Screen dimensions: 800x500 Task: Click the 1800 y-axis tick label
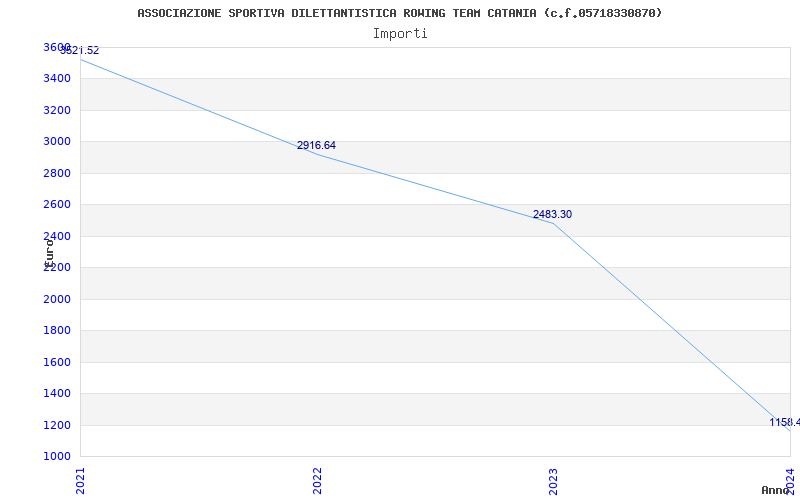pyautogui.click(x=57, y=331)
